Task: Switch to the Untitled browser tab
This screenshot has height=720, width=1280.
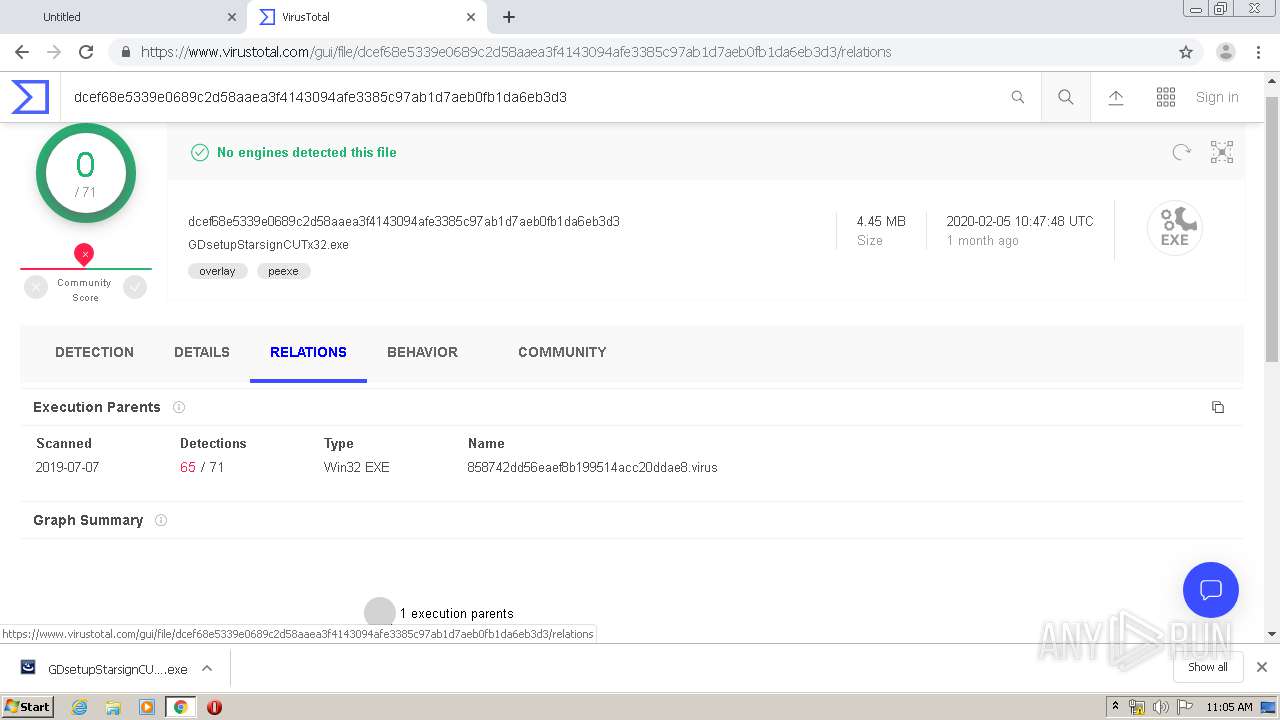Action: pos(123,17)
